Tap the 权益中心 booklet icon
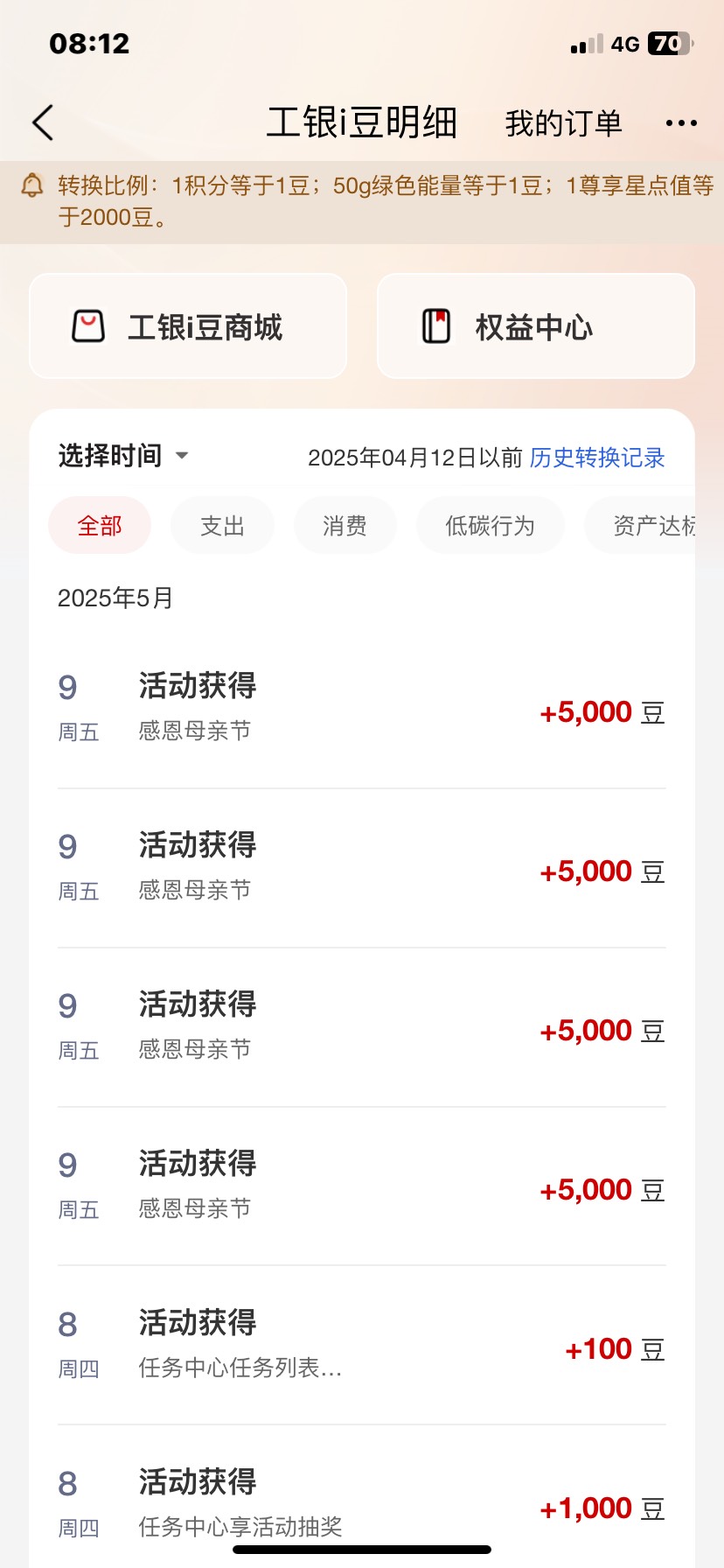Screen dimensions: 724x1568 click(x=435, y=326)
